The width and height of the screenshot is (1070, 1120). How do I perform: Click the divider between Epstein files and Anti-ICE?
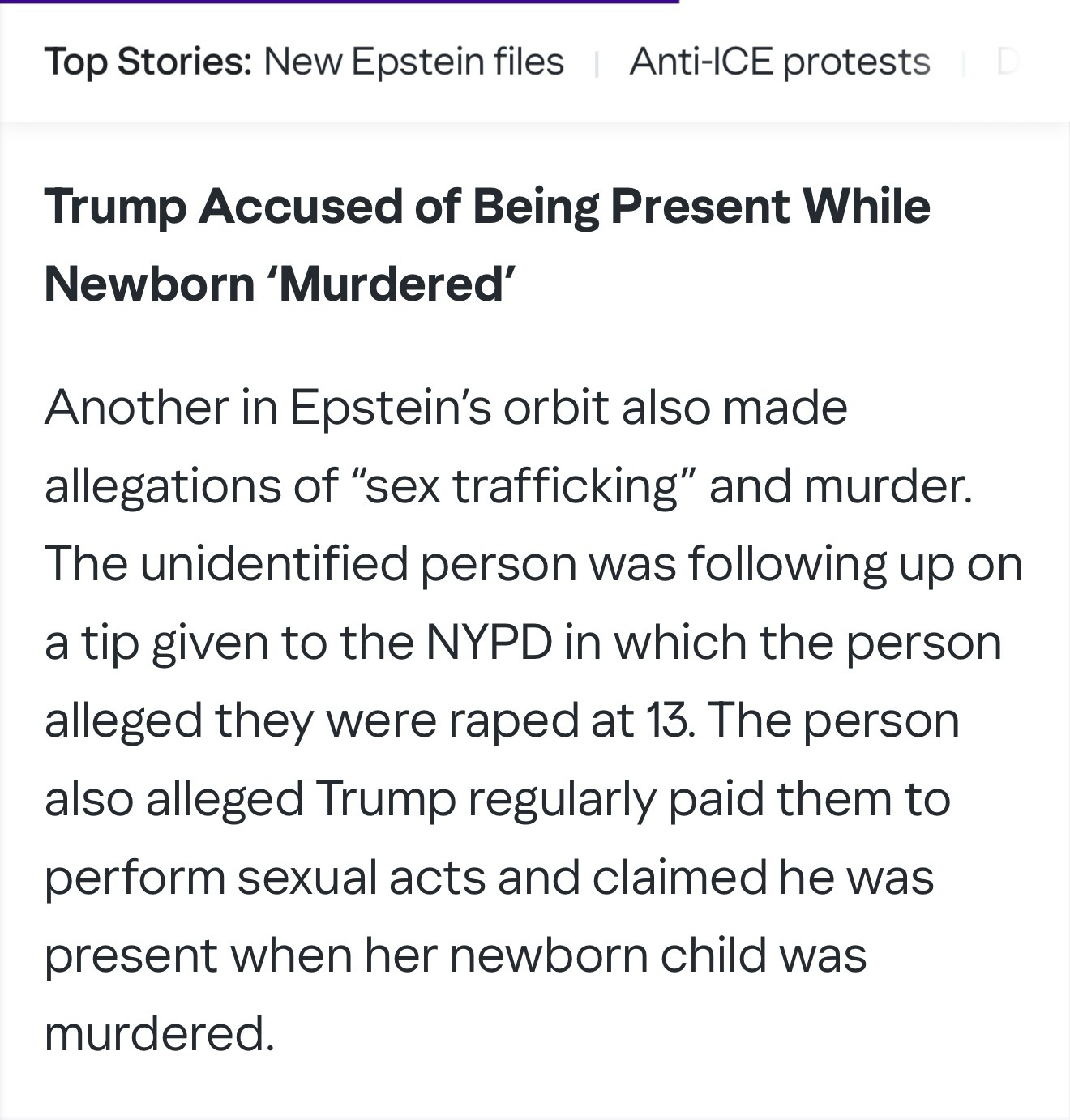coord(597,63)
